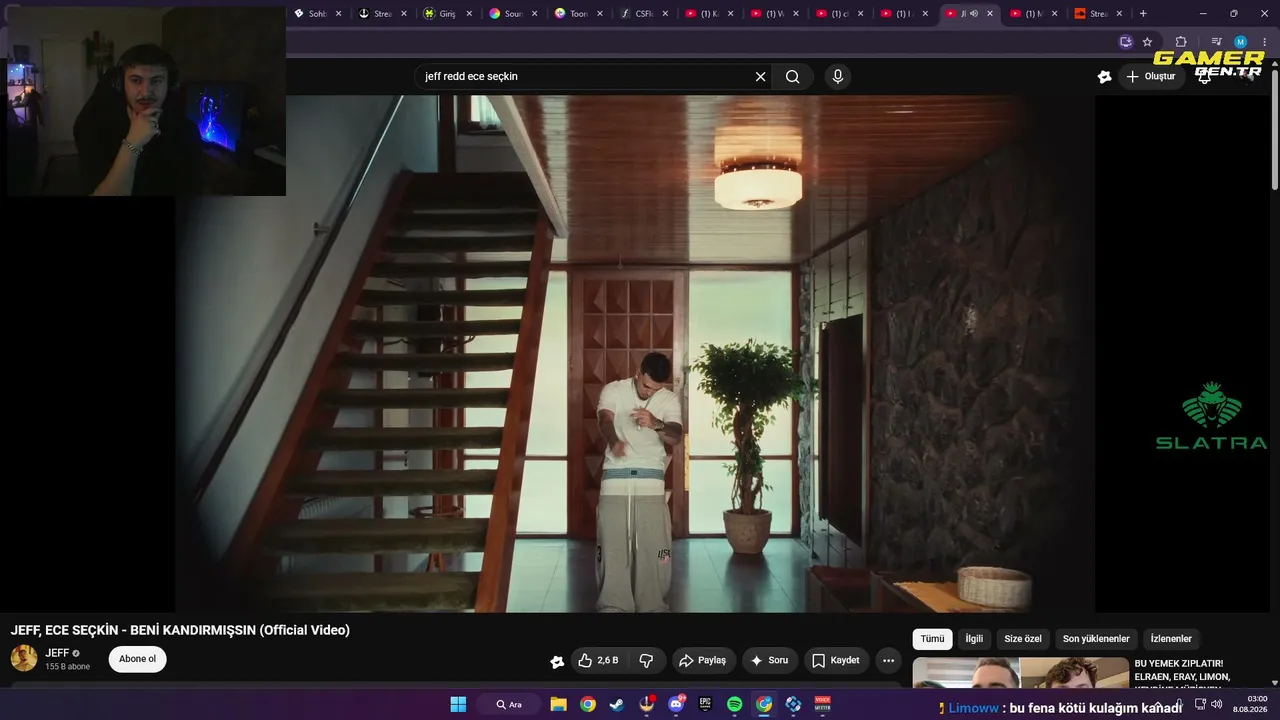Click the Soru ask button
The width and height of the screenshot is (1280, 720).
[x=770, y=660]
